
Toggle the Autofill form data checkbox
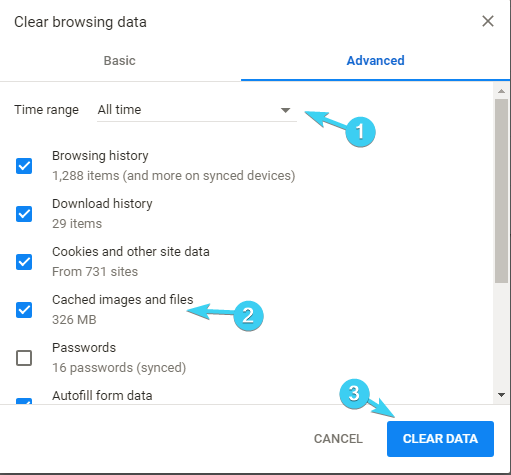pos(24,401)
